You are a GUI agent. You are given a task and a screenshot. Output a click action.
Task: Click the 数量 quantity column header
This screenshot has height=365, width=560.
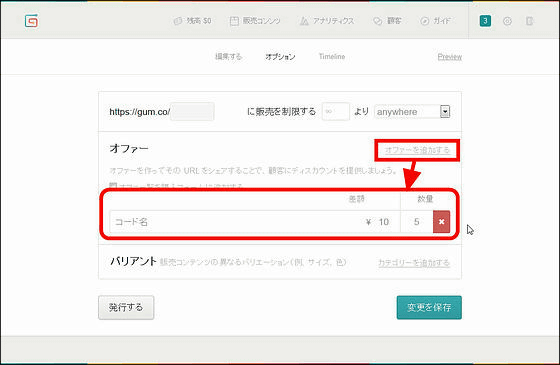(425, 199)
